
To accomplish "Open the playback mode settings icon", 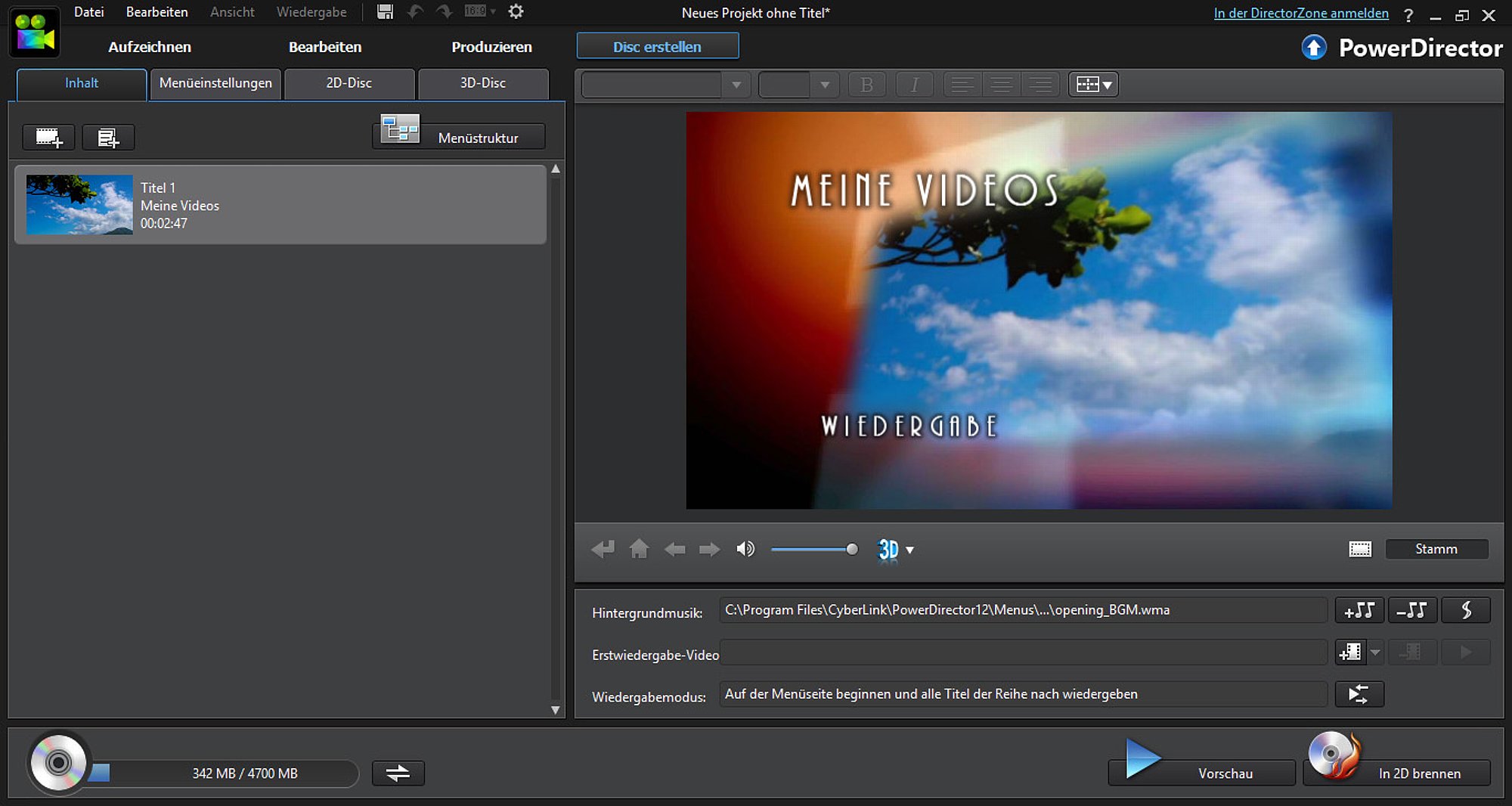I will click(1359, 694).
